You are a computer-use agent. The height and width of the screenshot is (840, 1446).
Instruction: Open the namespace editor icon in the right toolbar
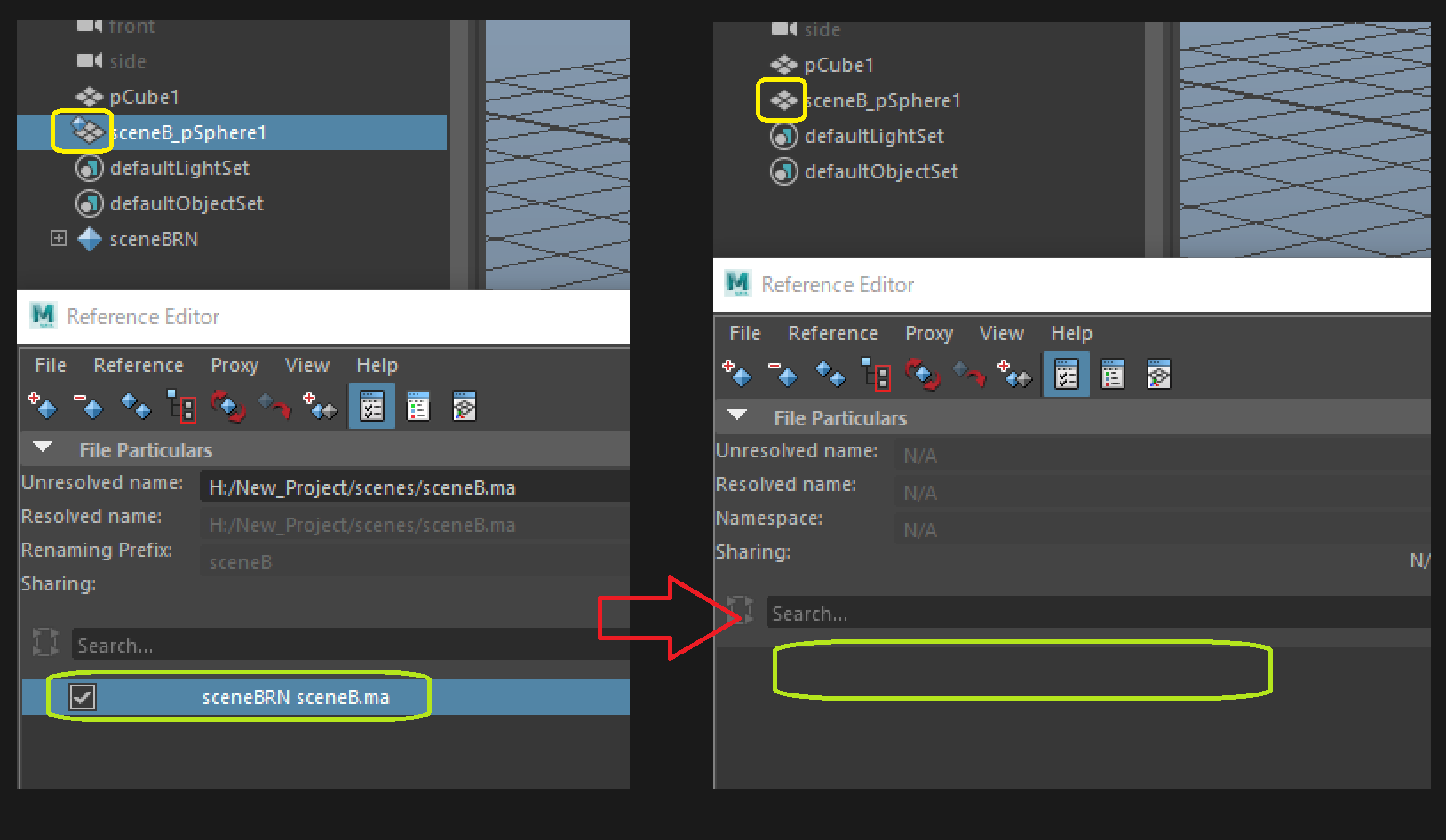1158,374
